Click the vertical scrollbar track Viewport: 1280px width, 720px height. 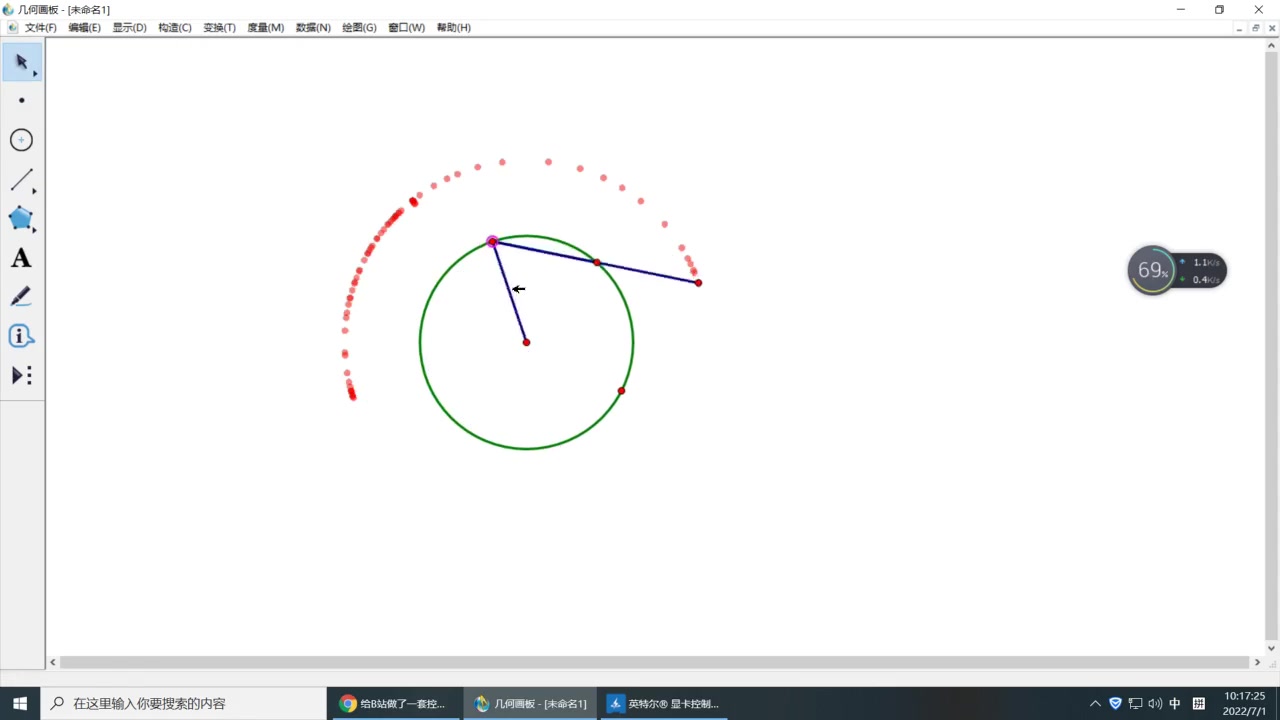(1271, 345)
